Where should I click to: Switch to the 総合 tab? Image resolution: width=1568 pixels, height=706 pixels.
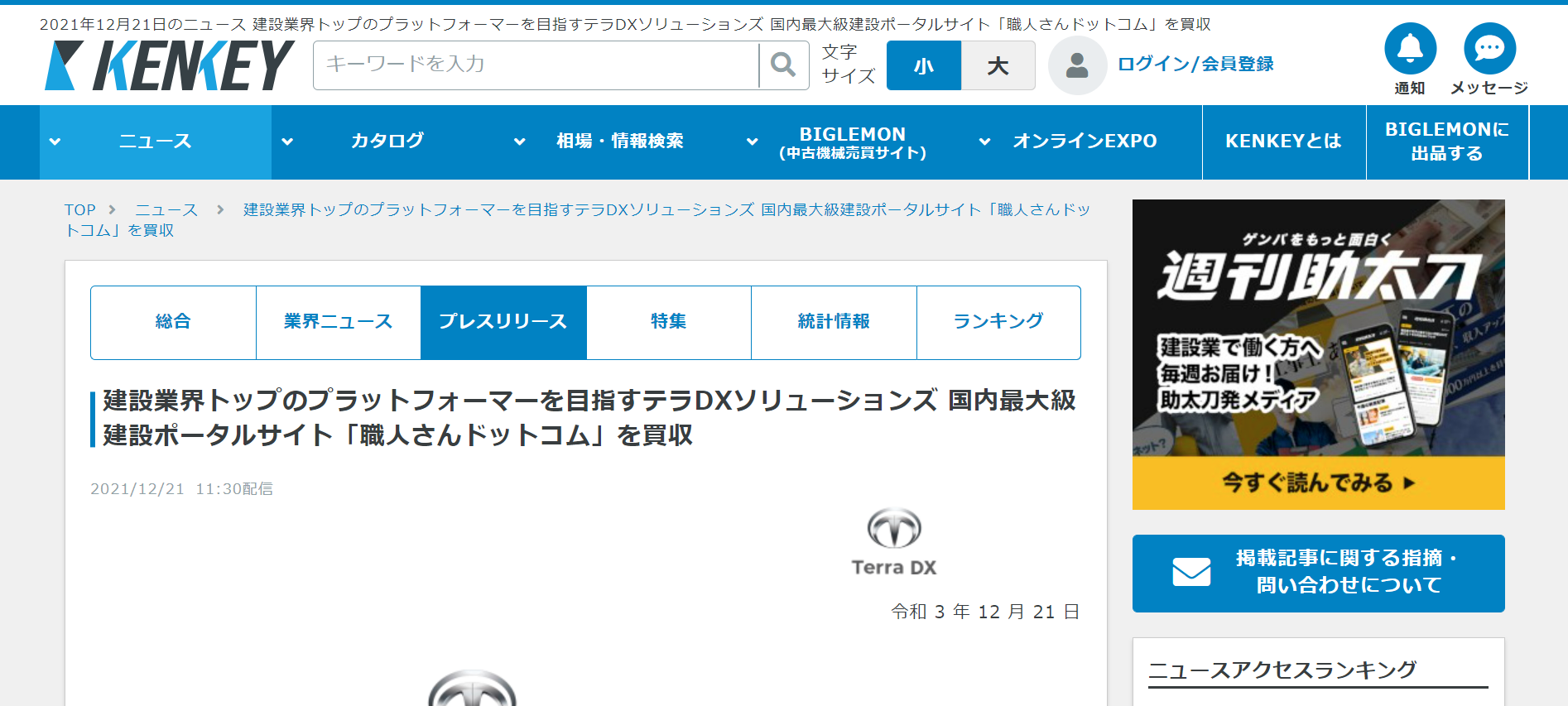[x=173, y=322]
